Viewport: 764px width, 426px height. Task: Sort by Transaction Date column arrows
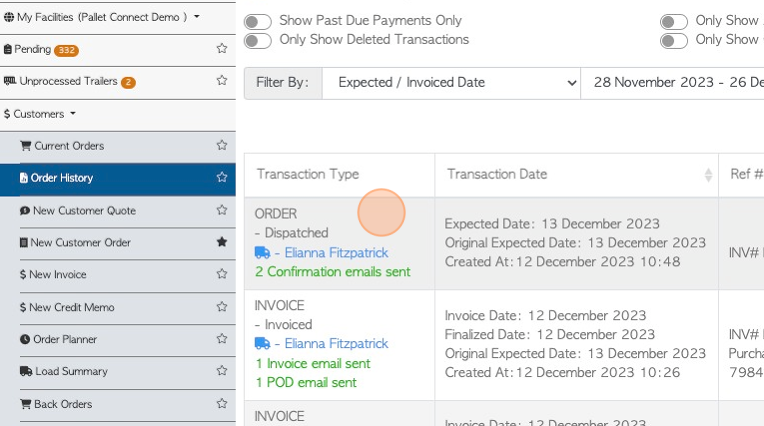pos(708,175)
